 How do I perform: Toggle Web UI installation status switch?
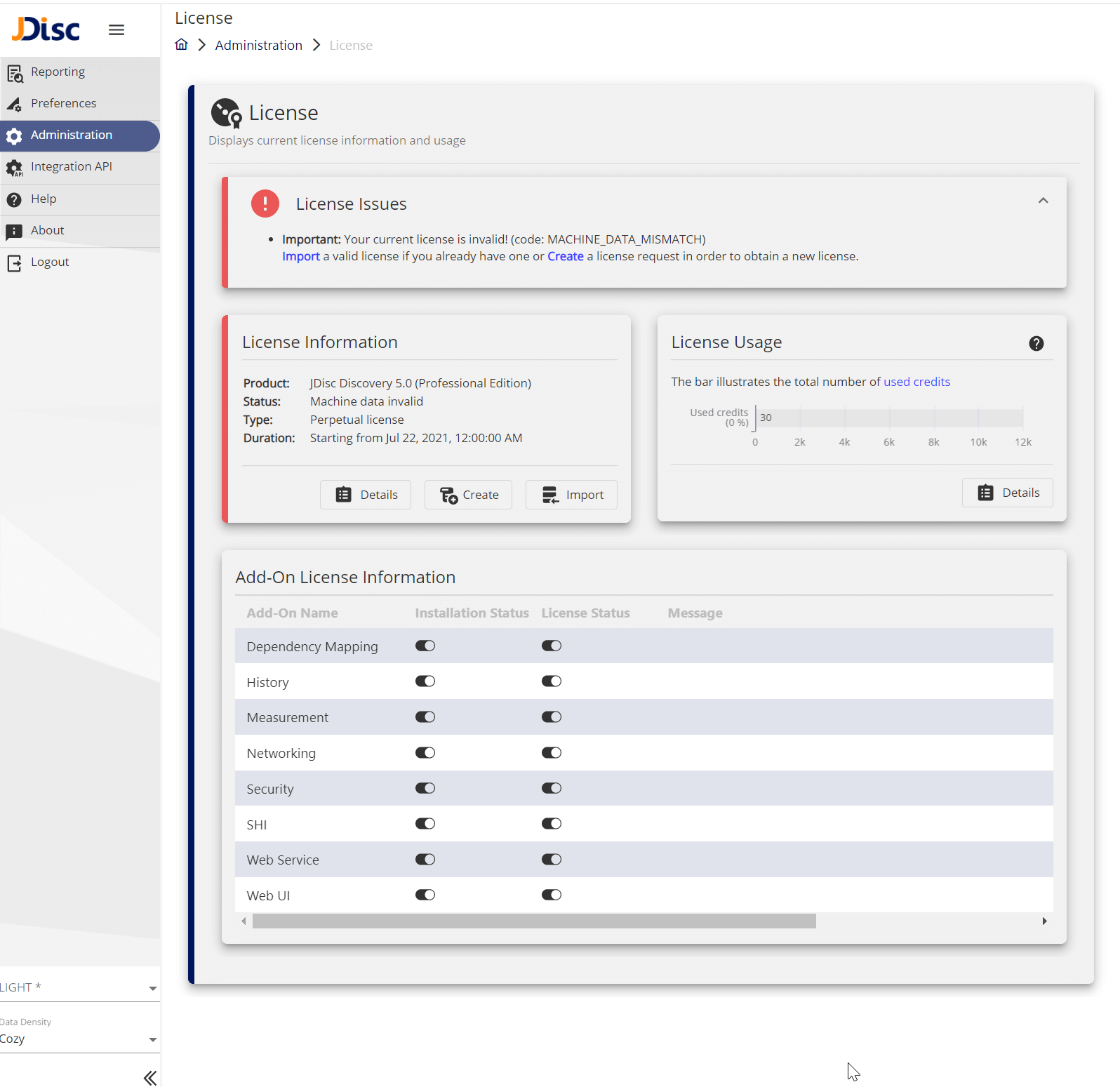425,895
